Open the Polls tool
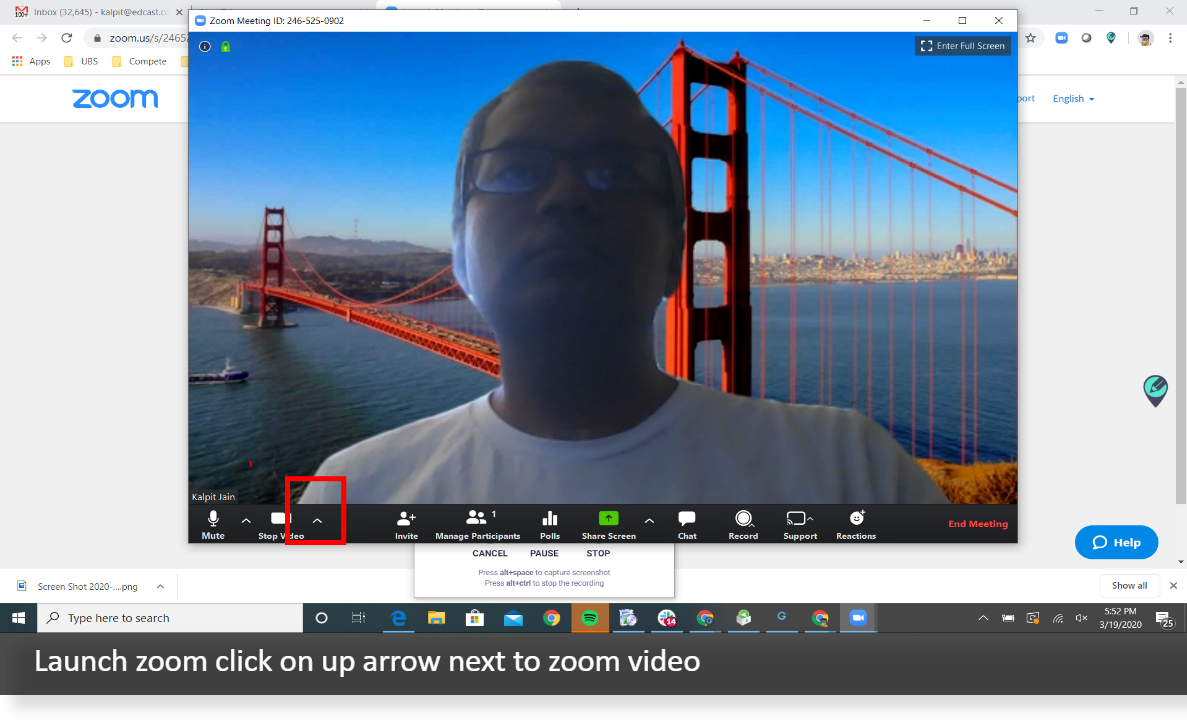This screenshot has width=1187, height=720. tap(550, 524)
